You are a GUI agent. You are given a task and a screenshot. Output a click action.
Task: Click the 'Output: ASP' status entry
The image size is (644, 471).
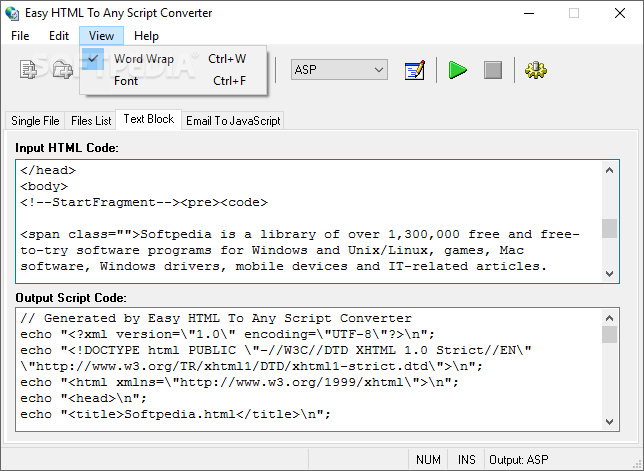pos(518,460)
